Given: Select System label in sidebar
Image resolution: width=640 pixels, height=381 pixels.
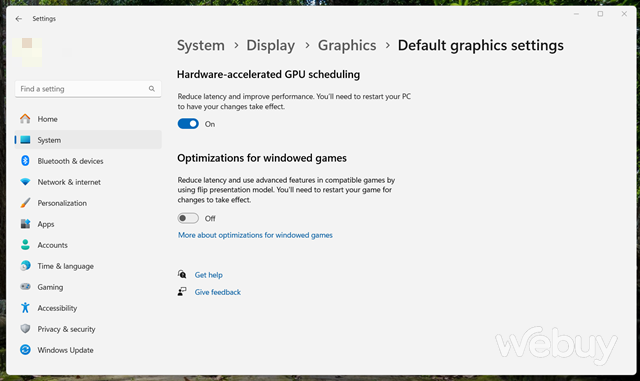Looking at the screenshot, I should tap(49, 140).
